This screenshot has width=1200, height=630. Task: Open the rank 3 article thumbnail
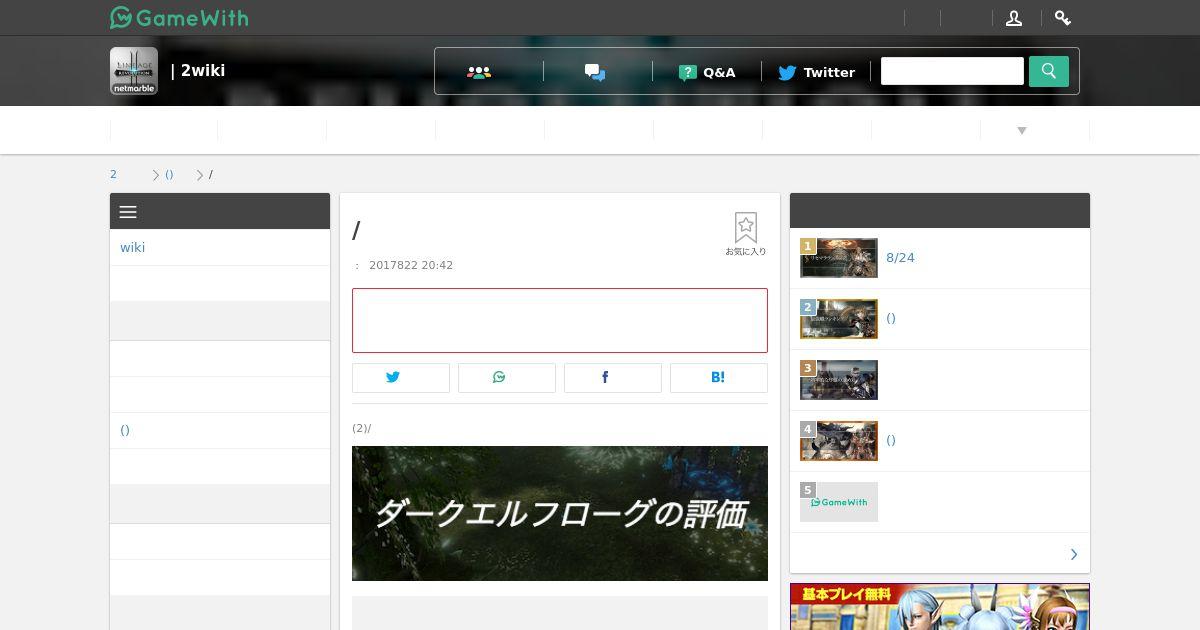pyautogui.click(x=839, y=380)
